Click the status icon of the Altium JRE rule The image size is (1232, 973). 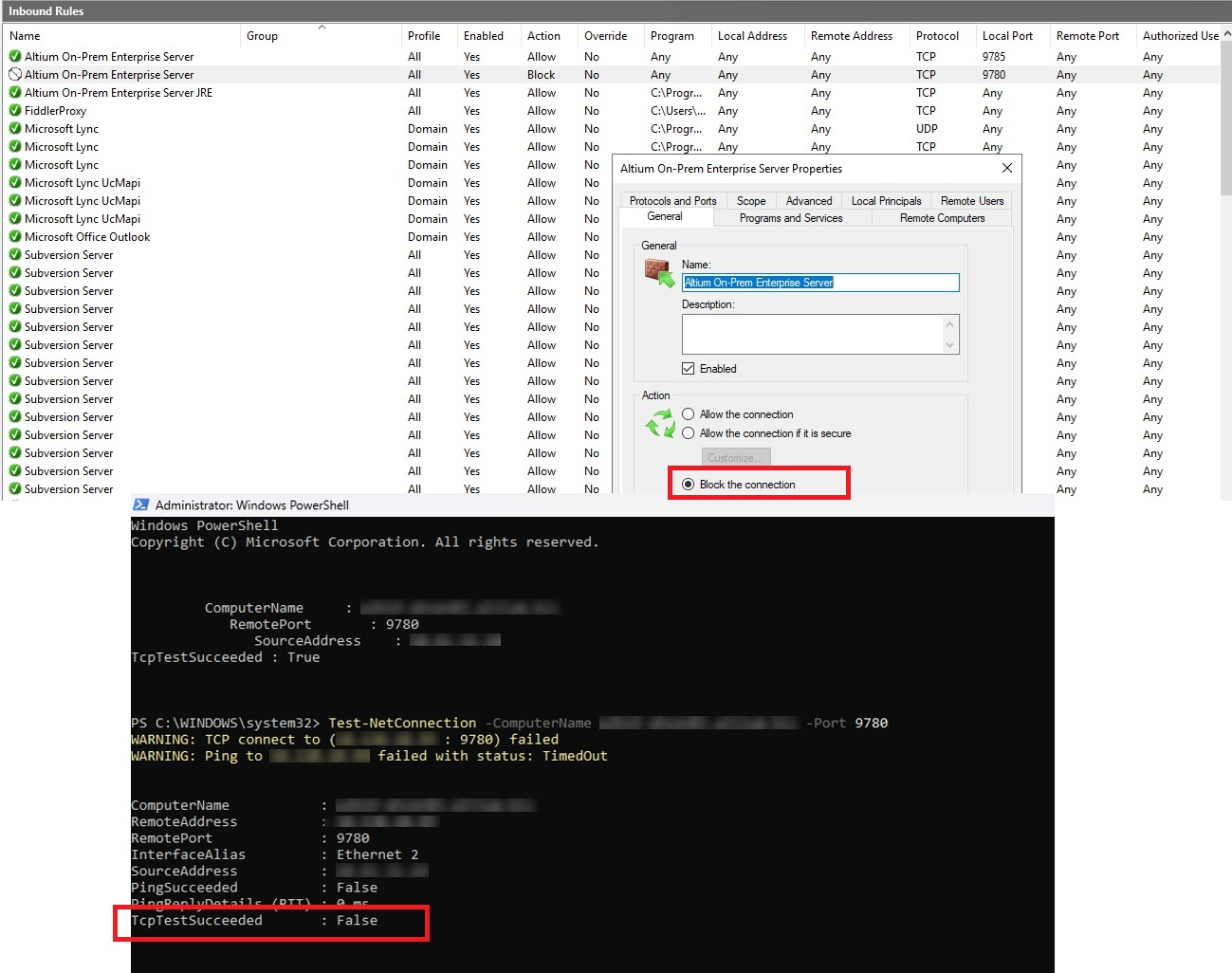point(15,93)
